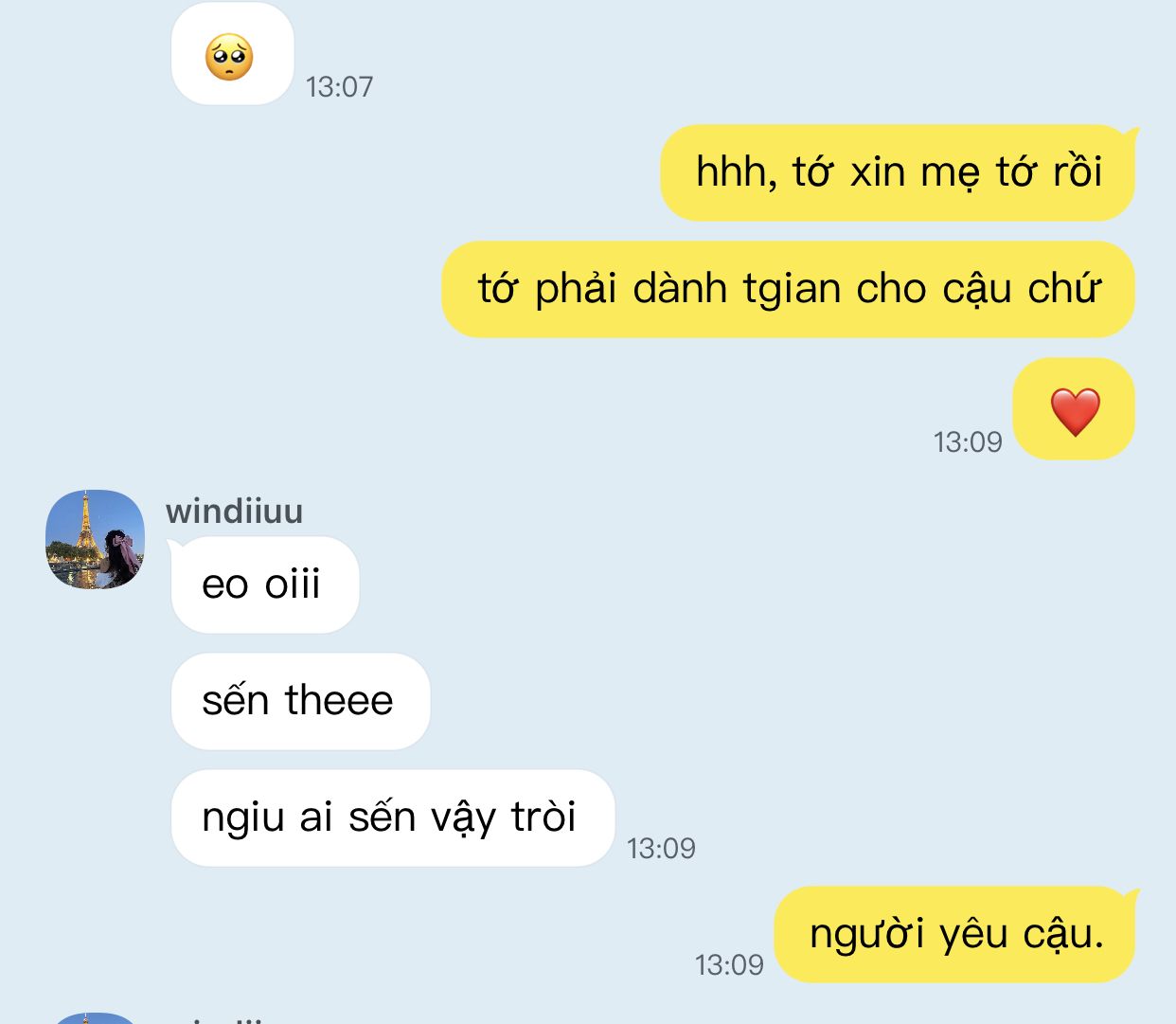Tap the 'người yêu cậu.' yellow bubble

click(954, 934)
